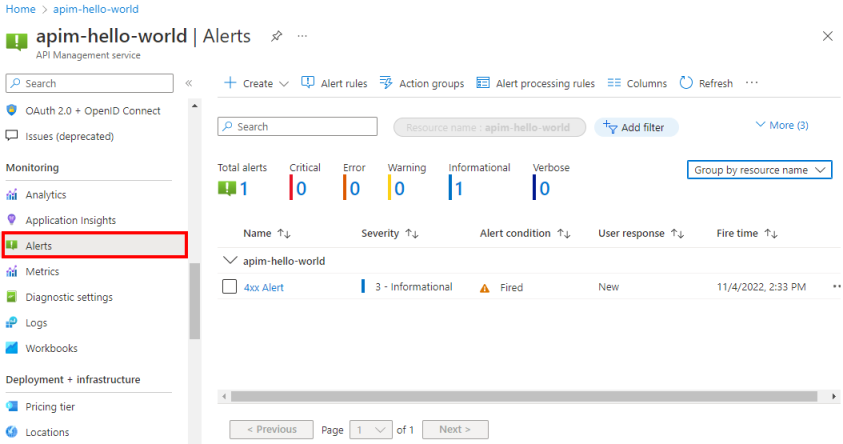843x444 pixels.
Task: Pin the apim-hello-world Alerts page
Action: click(x=276, y=37)
